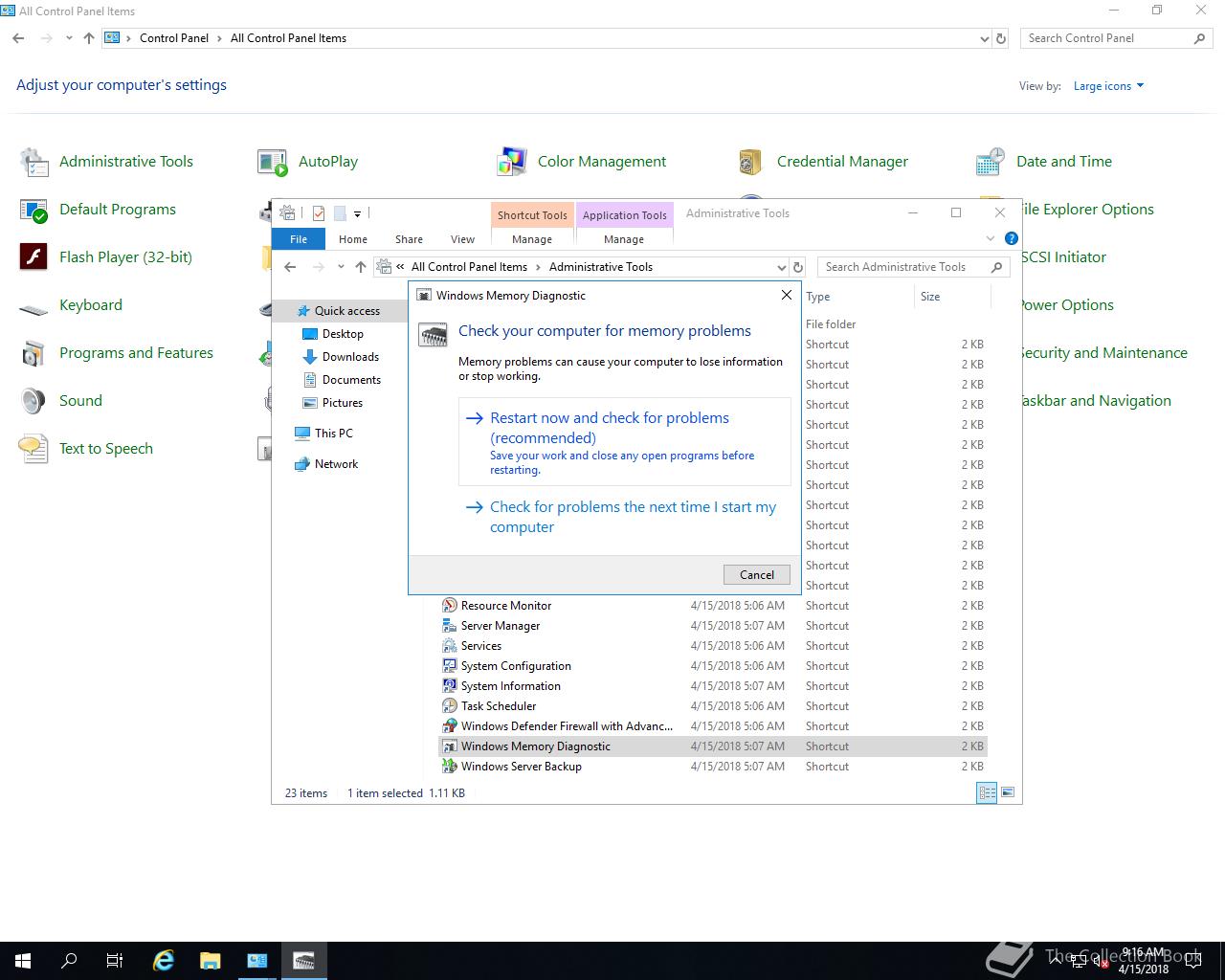Open Color Management icon
The image size is (1225, 980).
(x=512, y=162)
